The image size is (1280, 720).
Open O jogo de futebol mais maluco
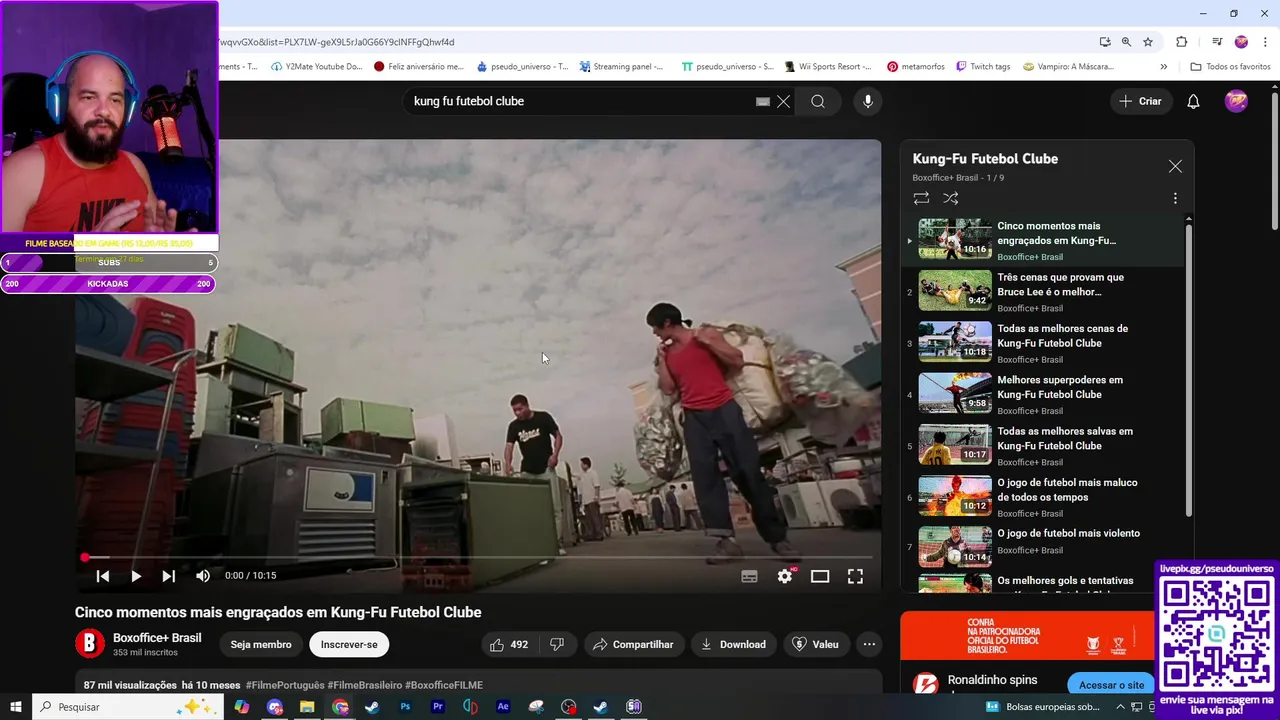[x=1043, y=496]
